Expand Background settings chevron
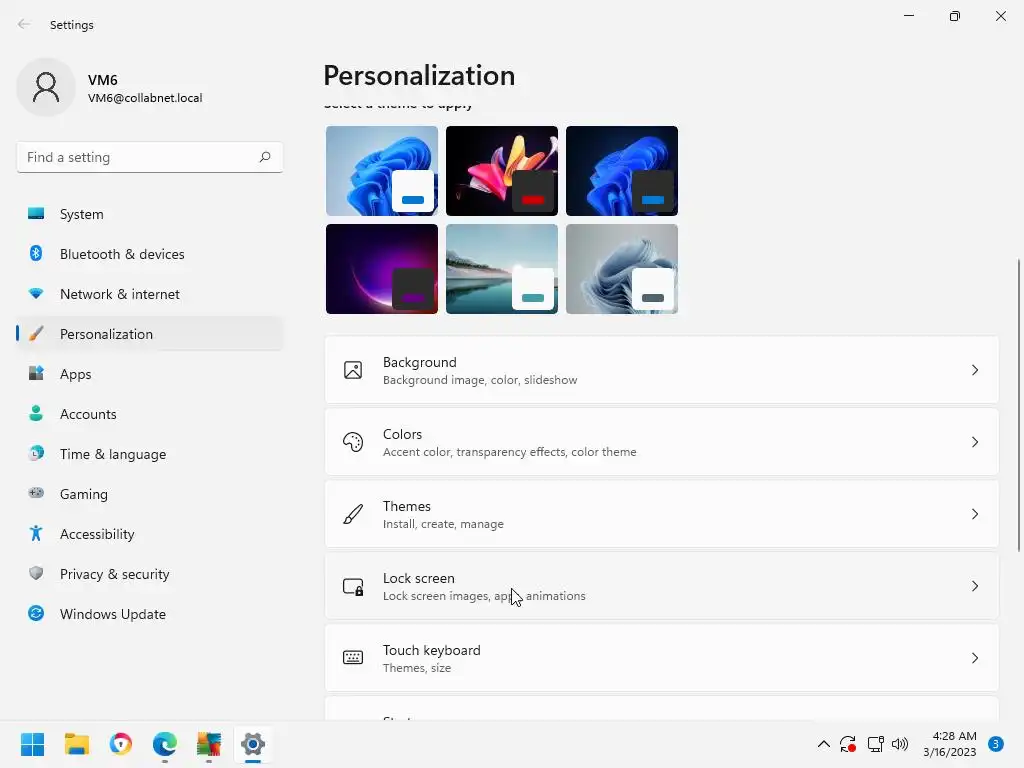The height and width of the screenshot is (768, 1024). pyautogui.click(x=974, y=370)
